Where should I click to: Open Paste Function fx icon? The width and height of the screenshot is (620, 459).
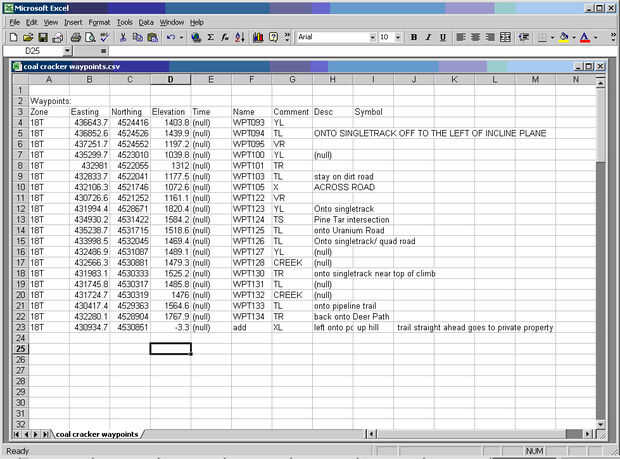click(x=225, y=37)
